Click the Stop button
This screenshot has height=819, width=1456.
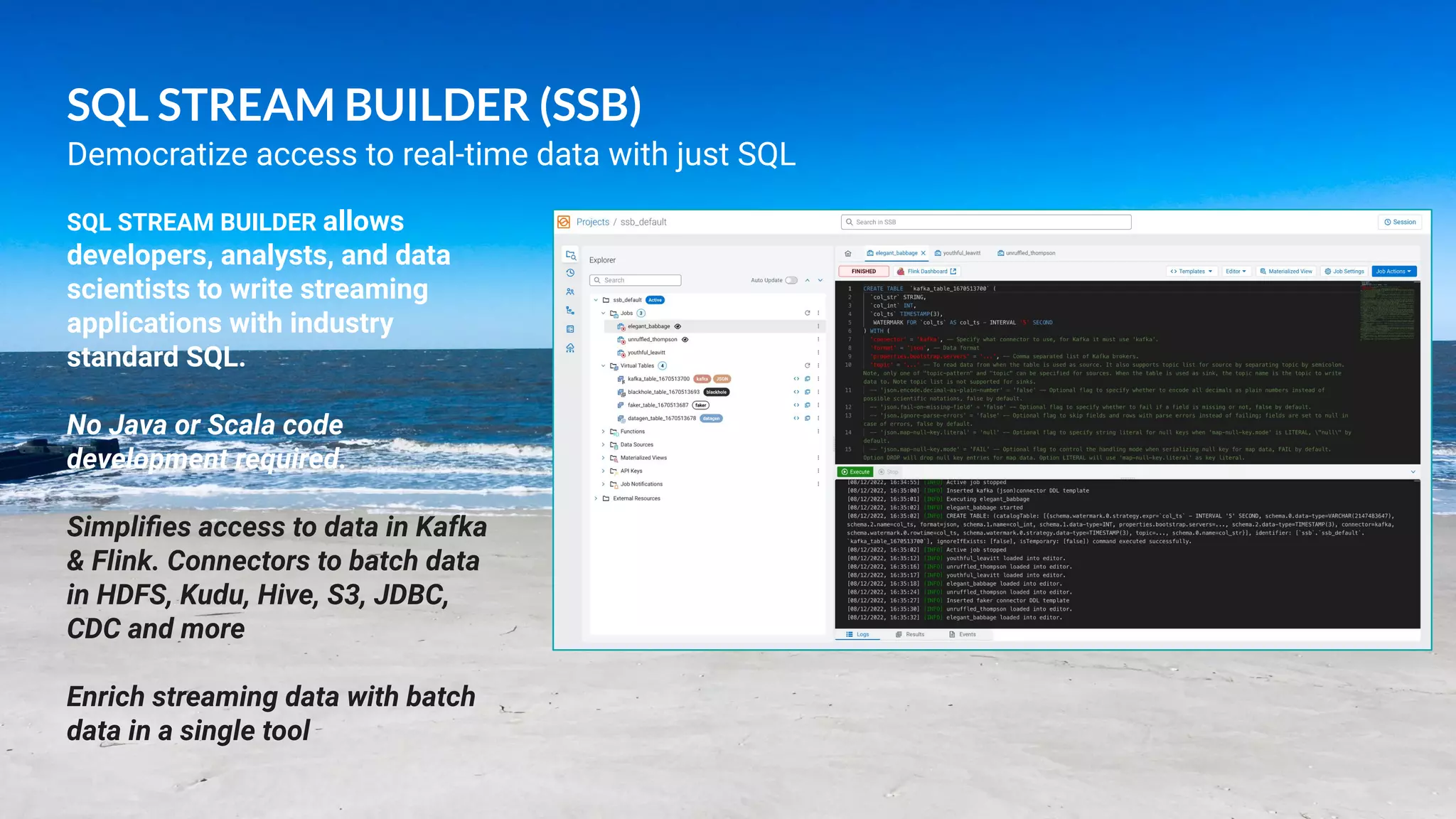click(889, 472)
